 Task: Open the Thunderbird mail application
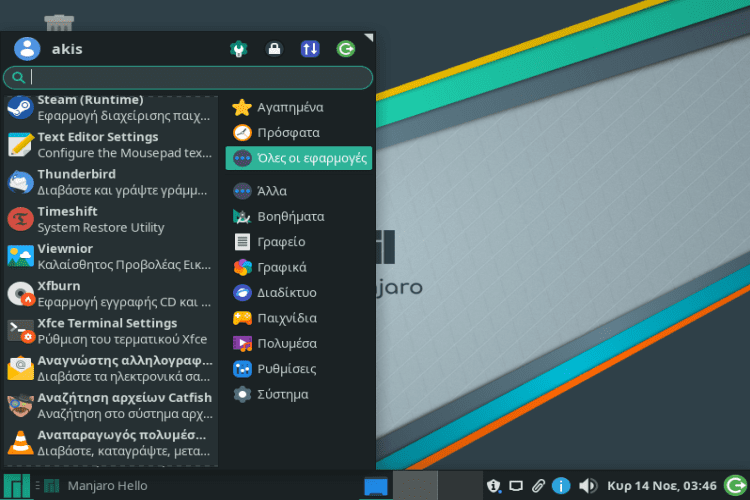tap(110, 182)
